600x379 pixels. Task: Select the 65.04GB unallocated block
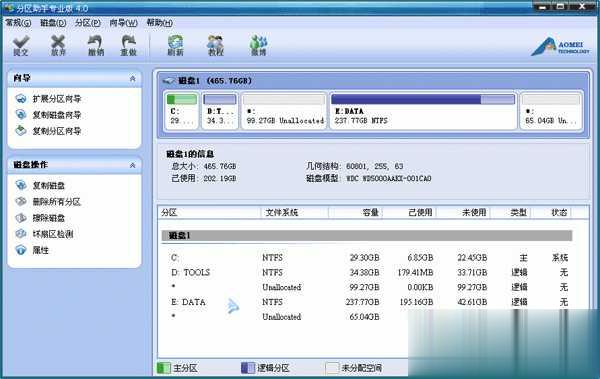(551, 110)
